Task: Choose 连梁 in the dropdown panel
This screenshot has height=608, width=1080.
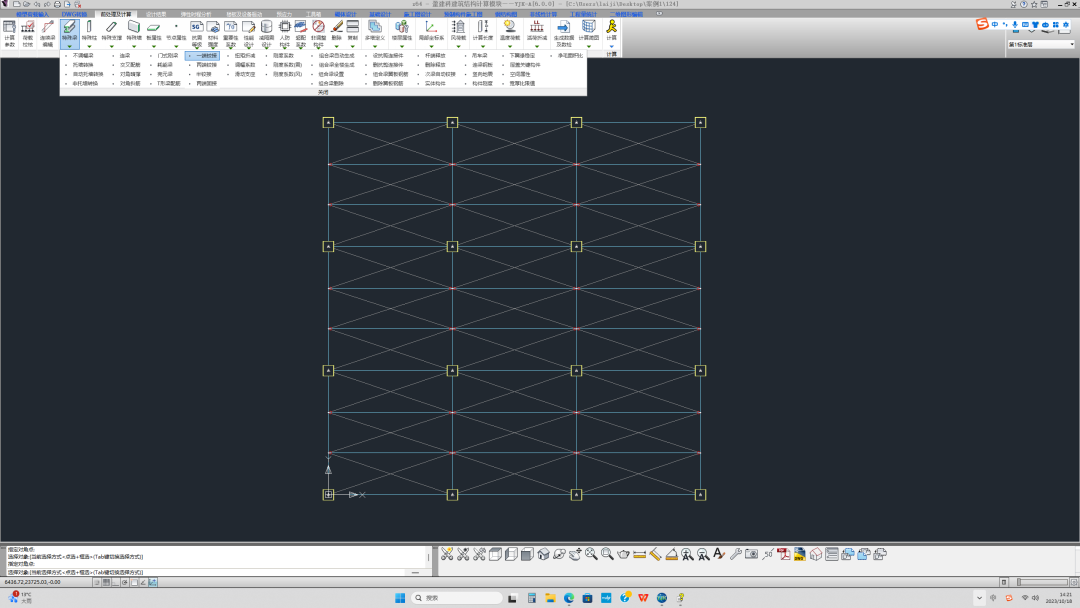Action: coord(125,56)
